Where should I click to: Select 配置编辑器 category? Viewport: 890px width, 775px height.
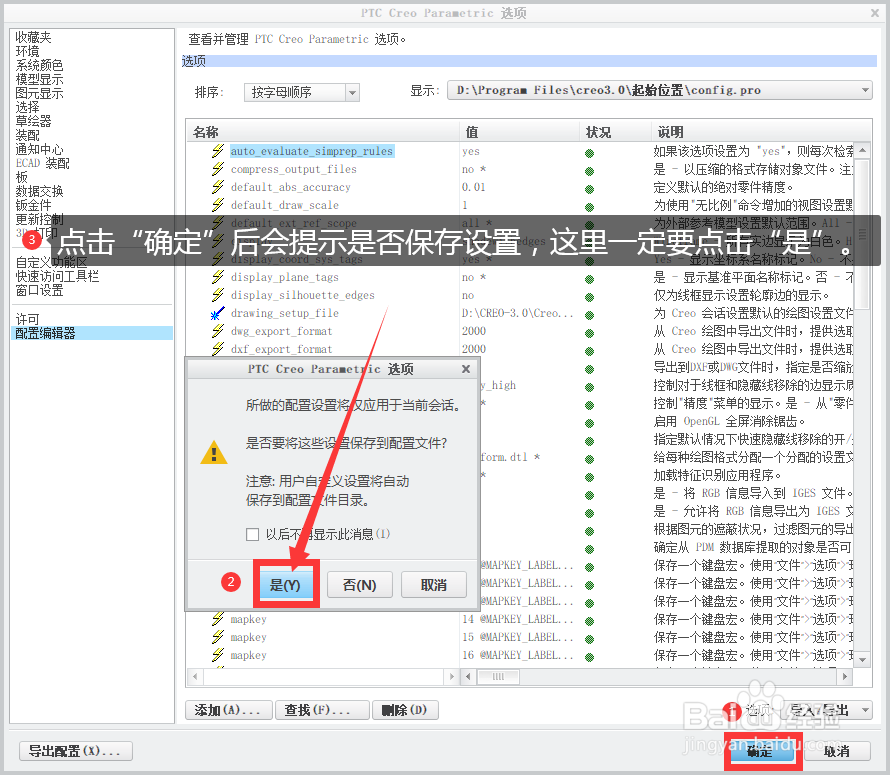[93, 333]
